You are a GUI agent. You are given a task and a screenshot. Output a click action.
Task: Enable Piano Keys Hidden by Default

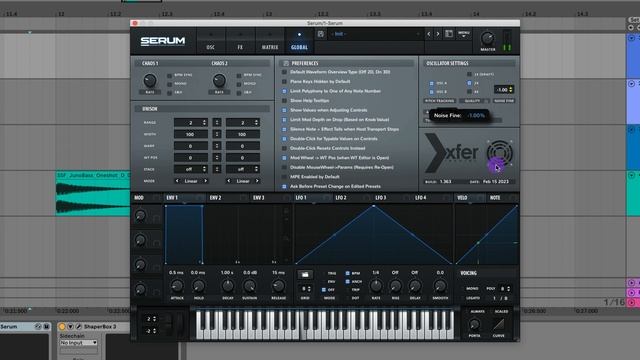[284, 82]
